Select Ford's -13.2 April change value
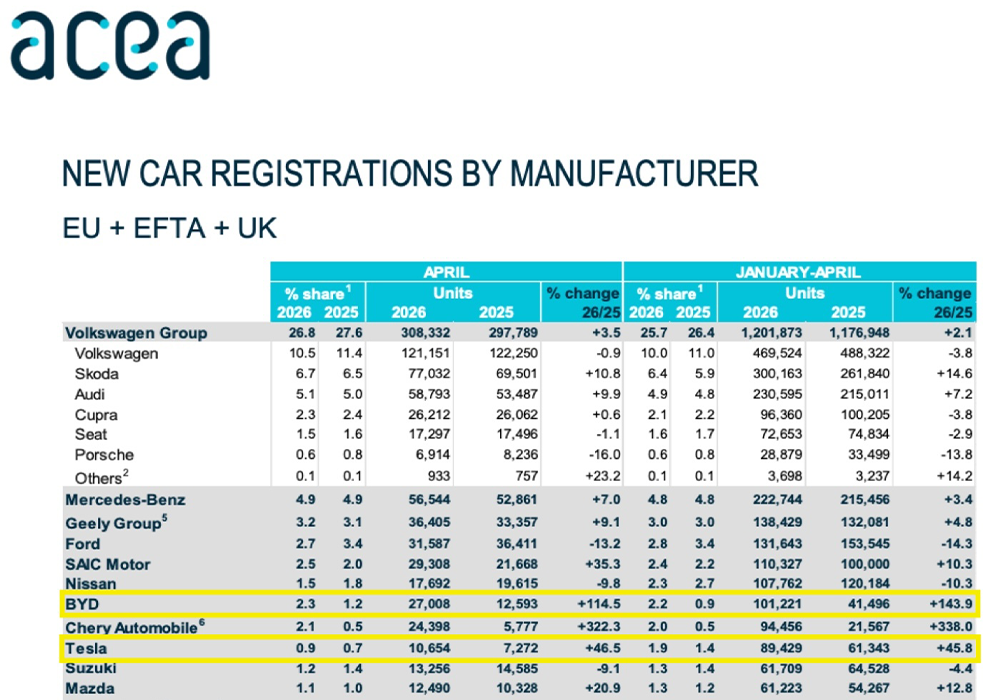 pyautogui.click(x=605, y=544)
